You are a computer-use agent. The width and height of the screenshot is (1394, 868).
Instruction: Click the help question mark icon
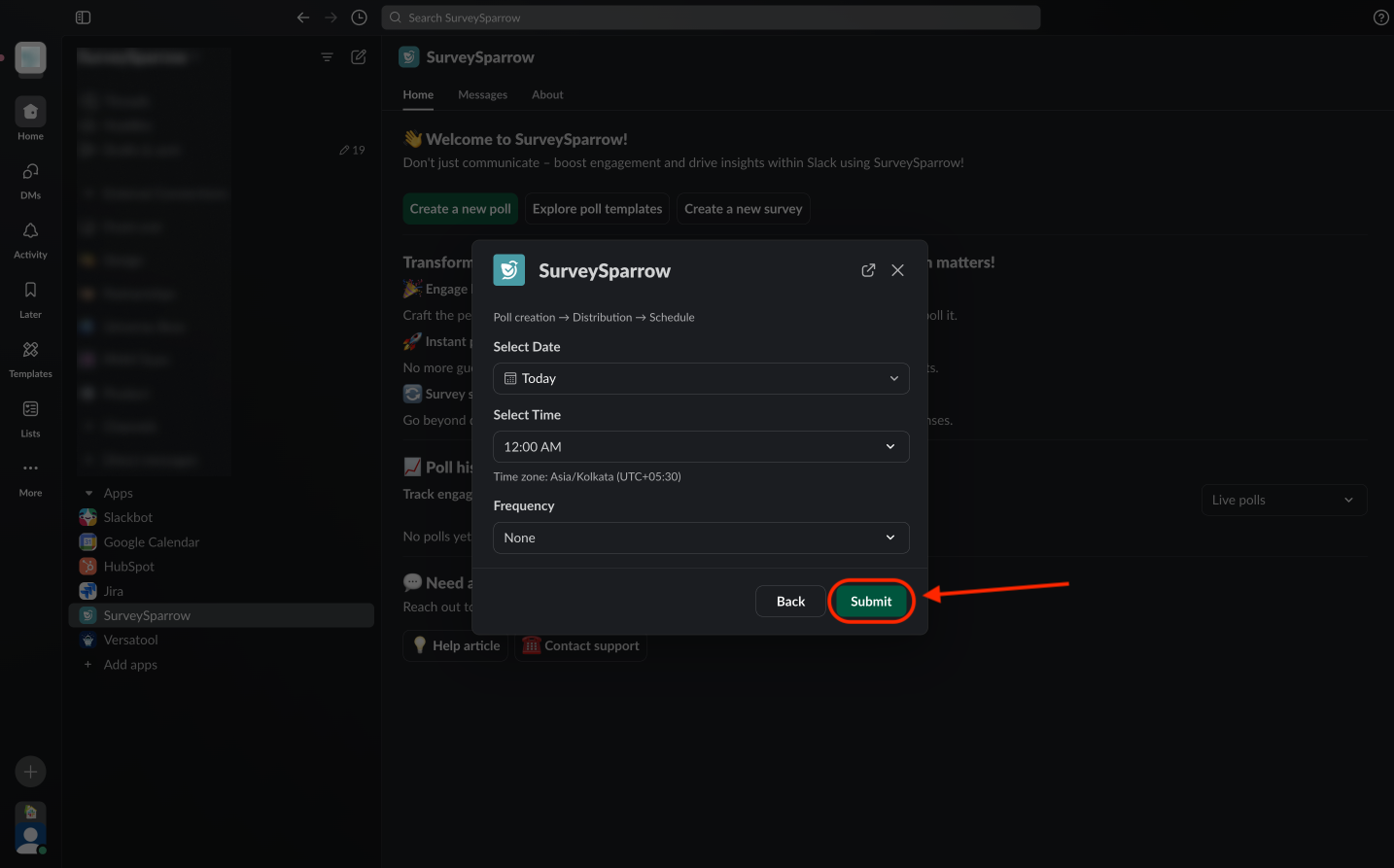coord(1380,17)
